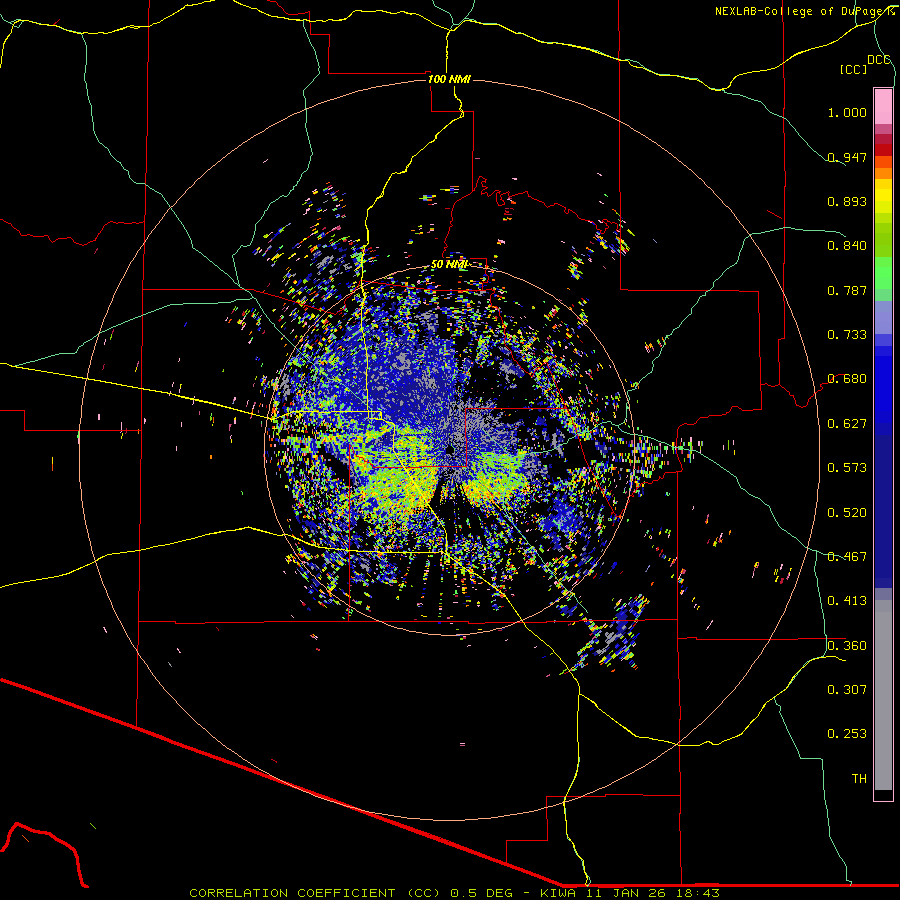Click the 0.733 scale label
Screen dimensions: 900x900
coord(847,335)
